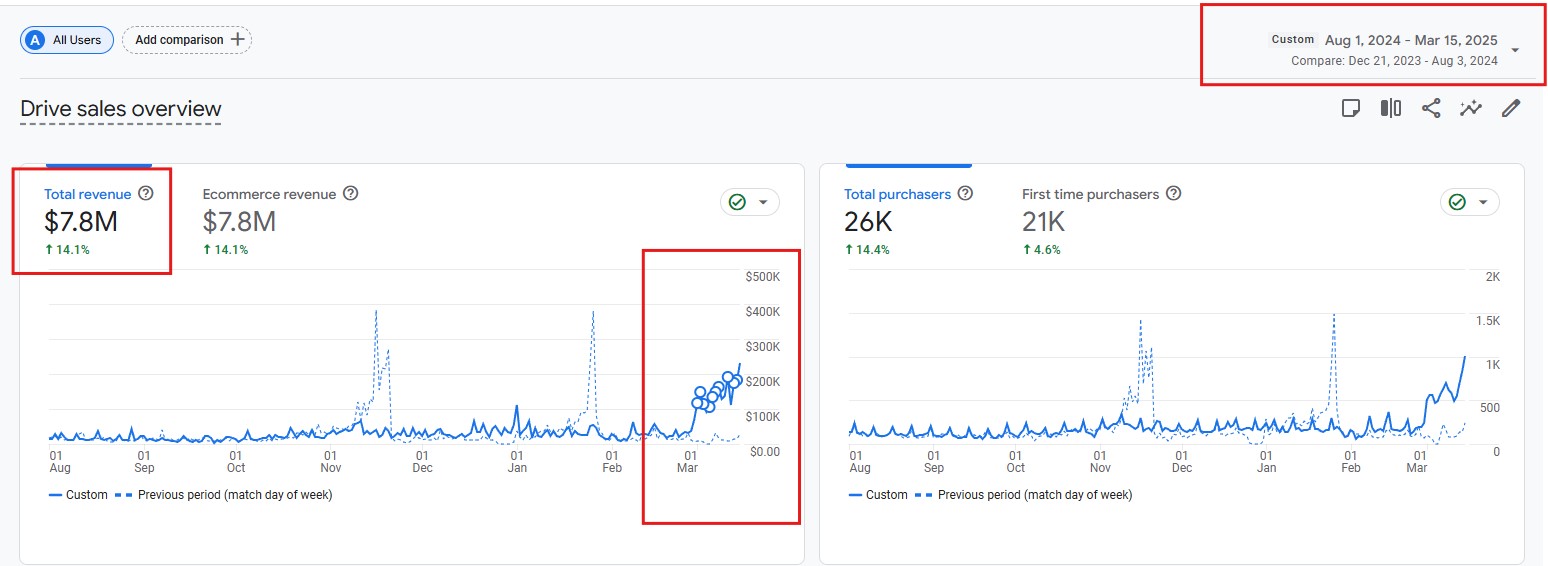This screenshot has height=566, width=1548.
Task: Click help icon next to Ecommerce revenue
Action: click(x=351, y=194)
